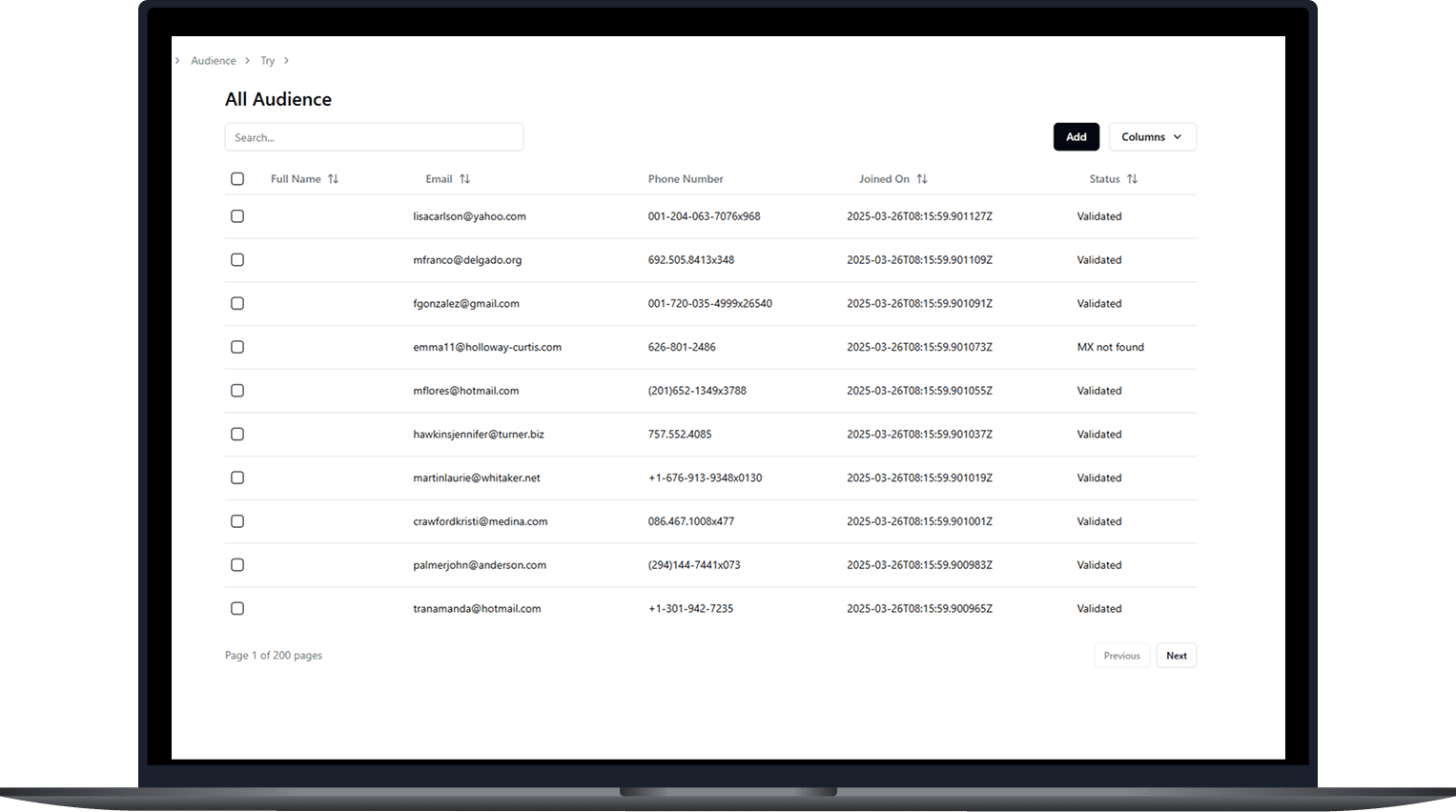Go to Next page of results

point(1176,656)
